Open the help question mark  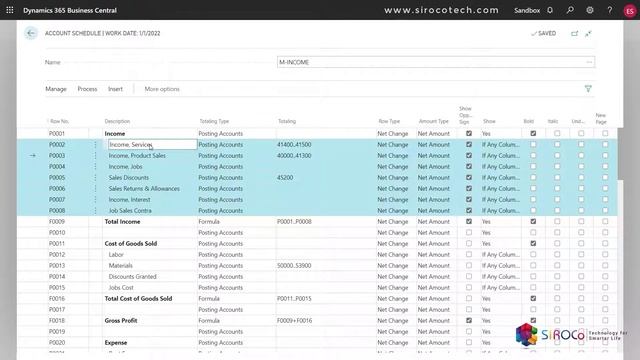[x=609, y=10]
